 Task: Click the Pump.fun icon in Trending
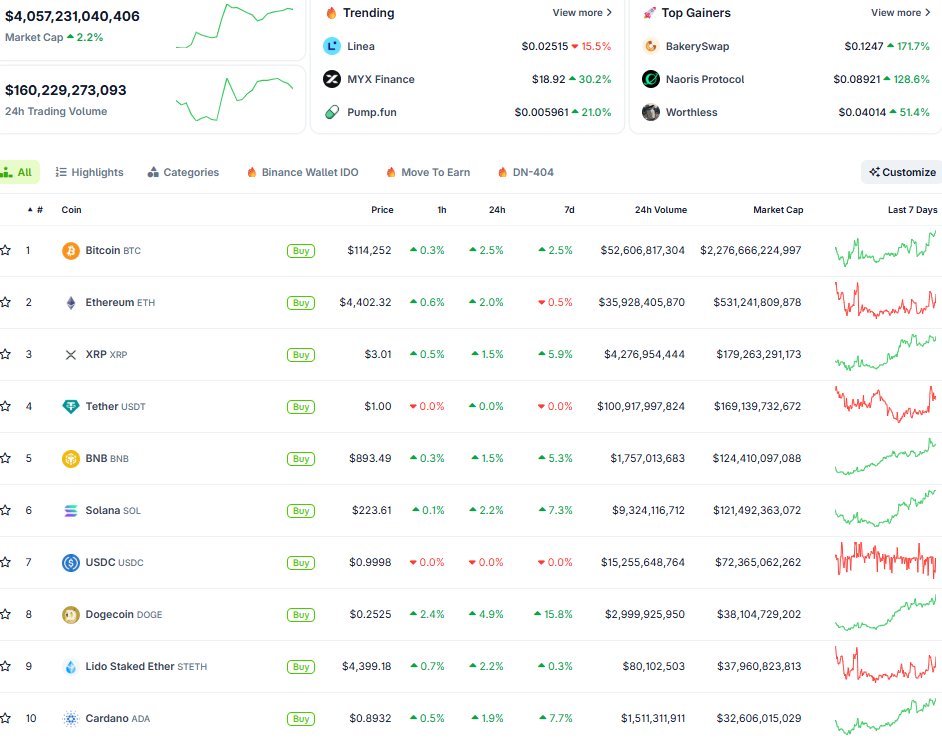click(x=331, y=112)
